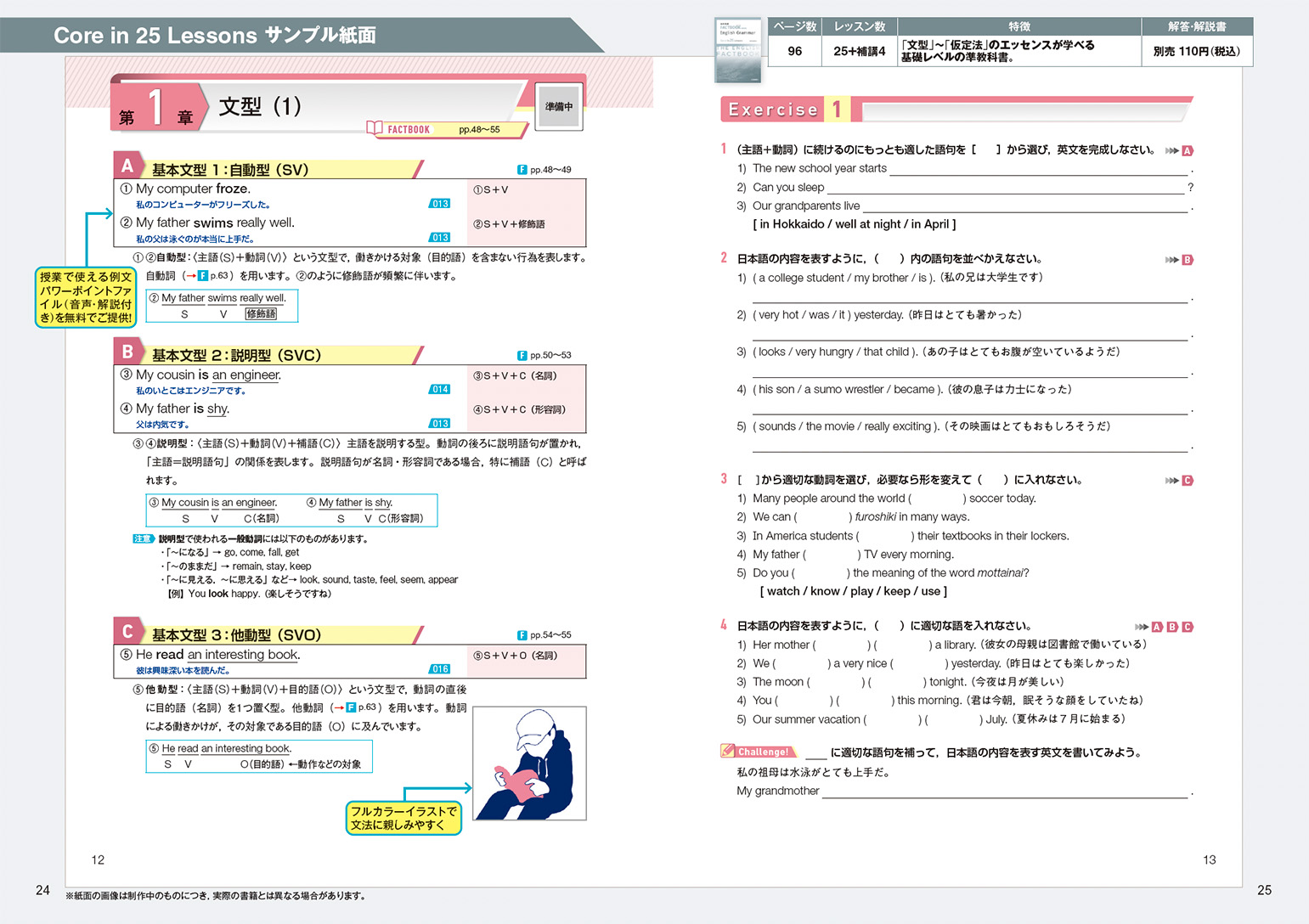Click the pink C reference badge in Exercise question 3
Screen dimensions: 1309x924
coord(1188,481)
